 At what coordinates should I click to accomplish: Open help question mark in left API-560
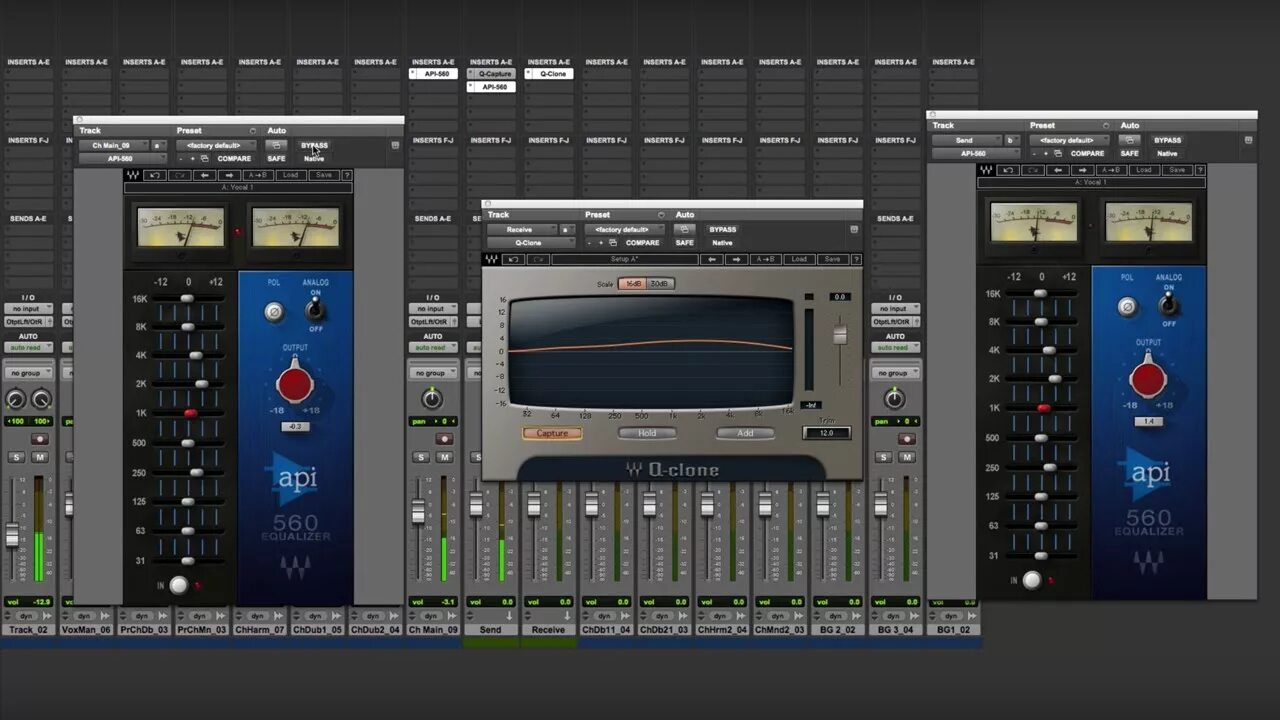point(346,175)
